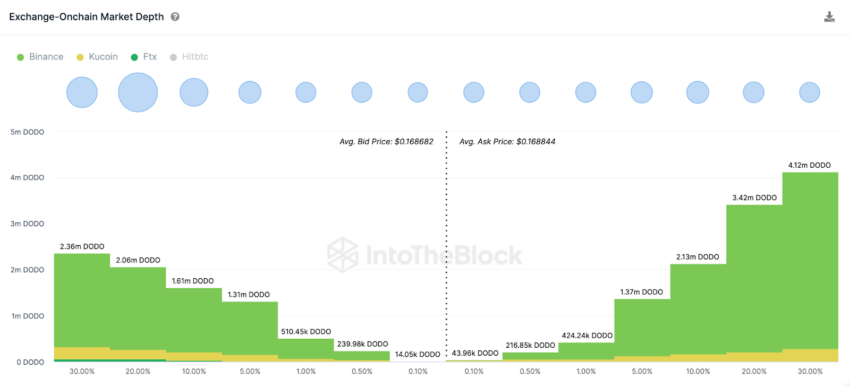Select the bubble above 10.00% bid column

[x=194, y=92]
